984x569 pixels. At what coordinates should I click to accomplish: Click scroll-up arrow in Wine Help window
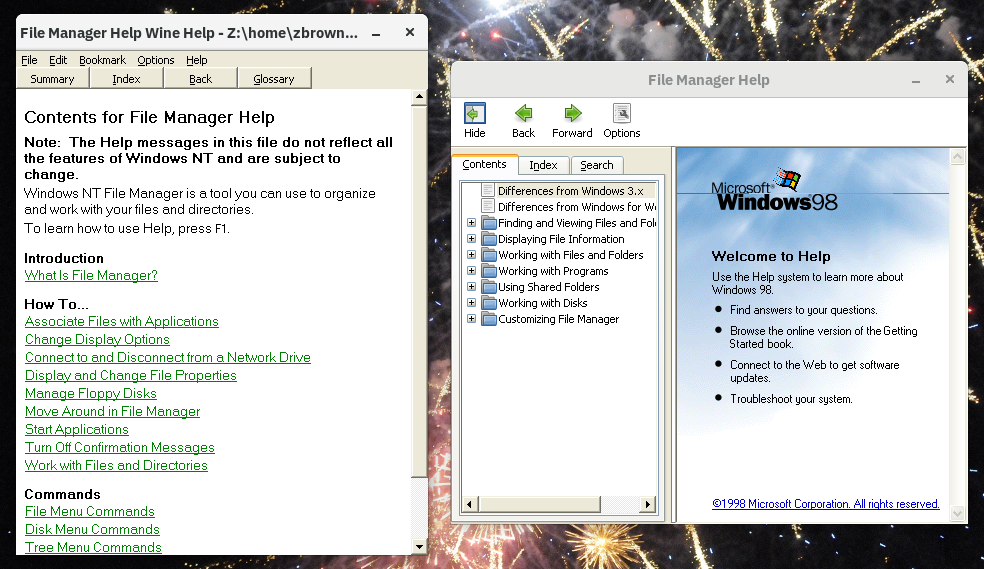pyautogui.click(x=419, y=97)
